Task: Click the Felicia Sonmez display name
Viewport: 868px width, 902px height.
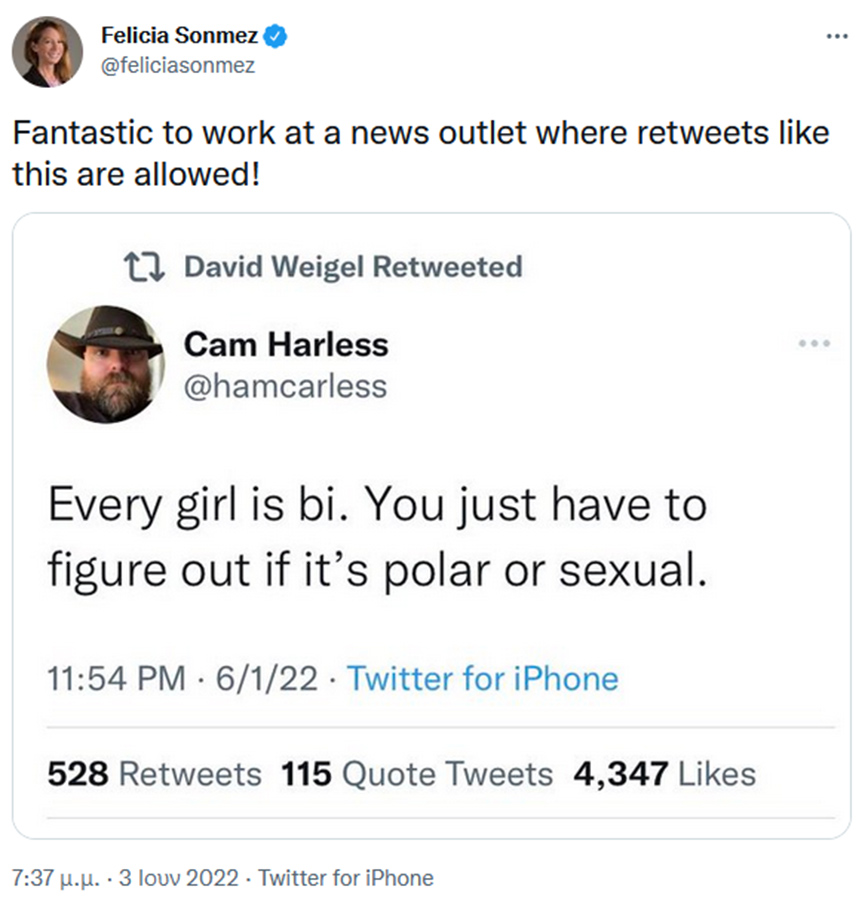Action: coord(180,37)
